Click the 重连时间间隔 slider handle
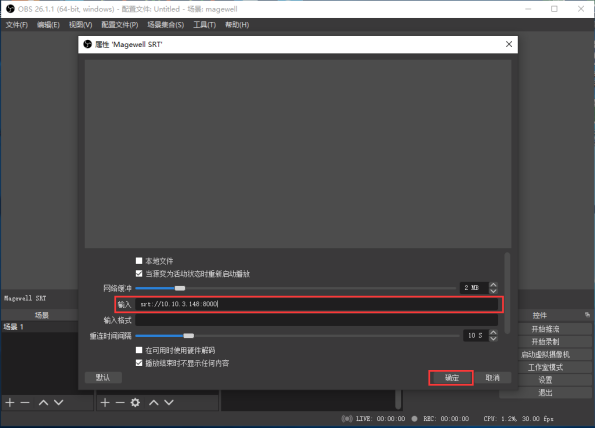The image size is (595, 428). tap(189, 336)
